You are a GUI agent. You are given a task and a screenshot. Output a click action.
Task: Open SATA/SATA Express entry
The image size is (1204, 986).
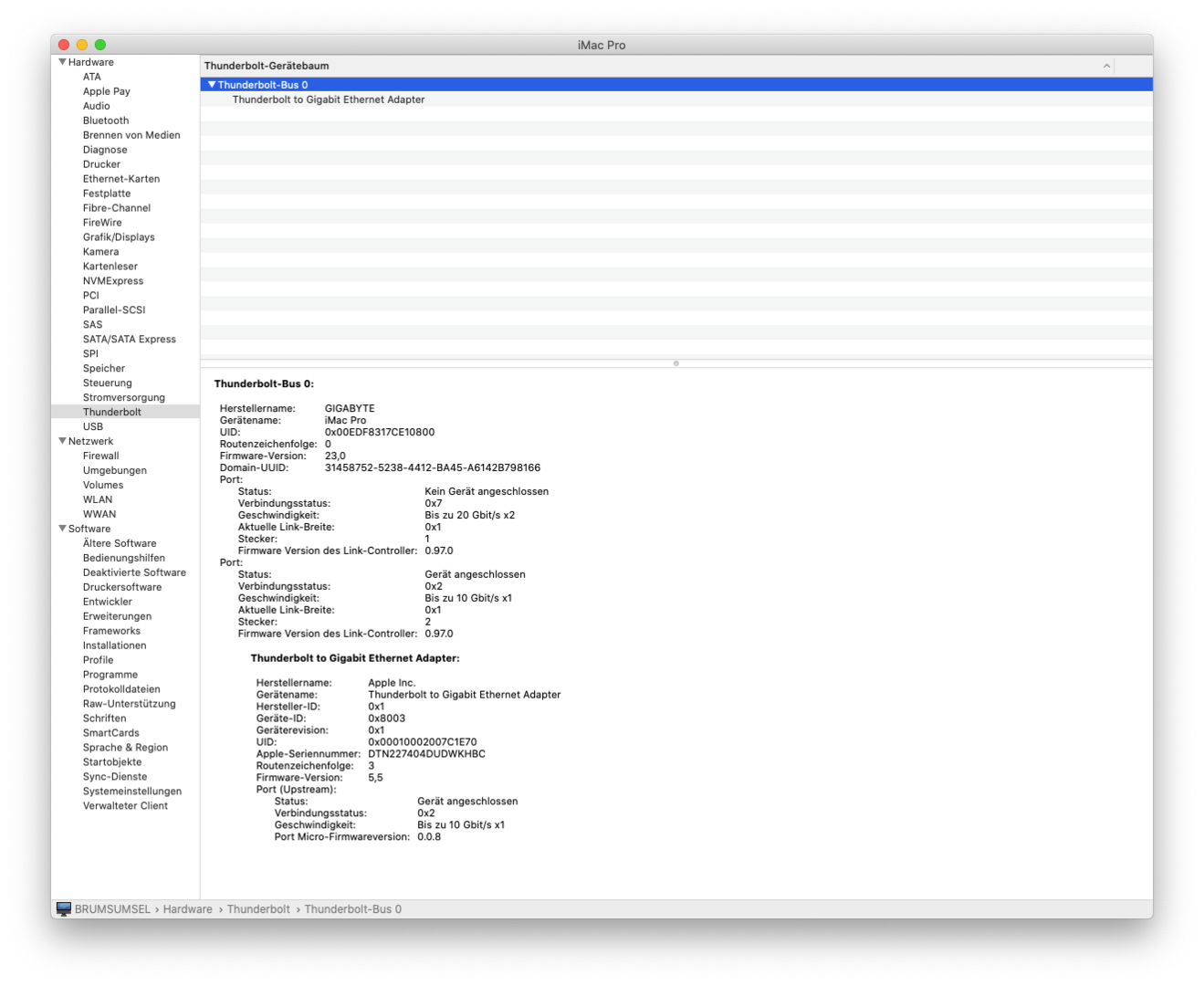click(x=130, y=340)
